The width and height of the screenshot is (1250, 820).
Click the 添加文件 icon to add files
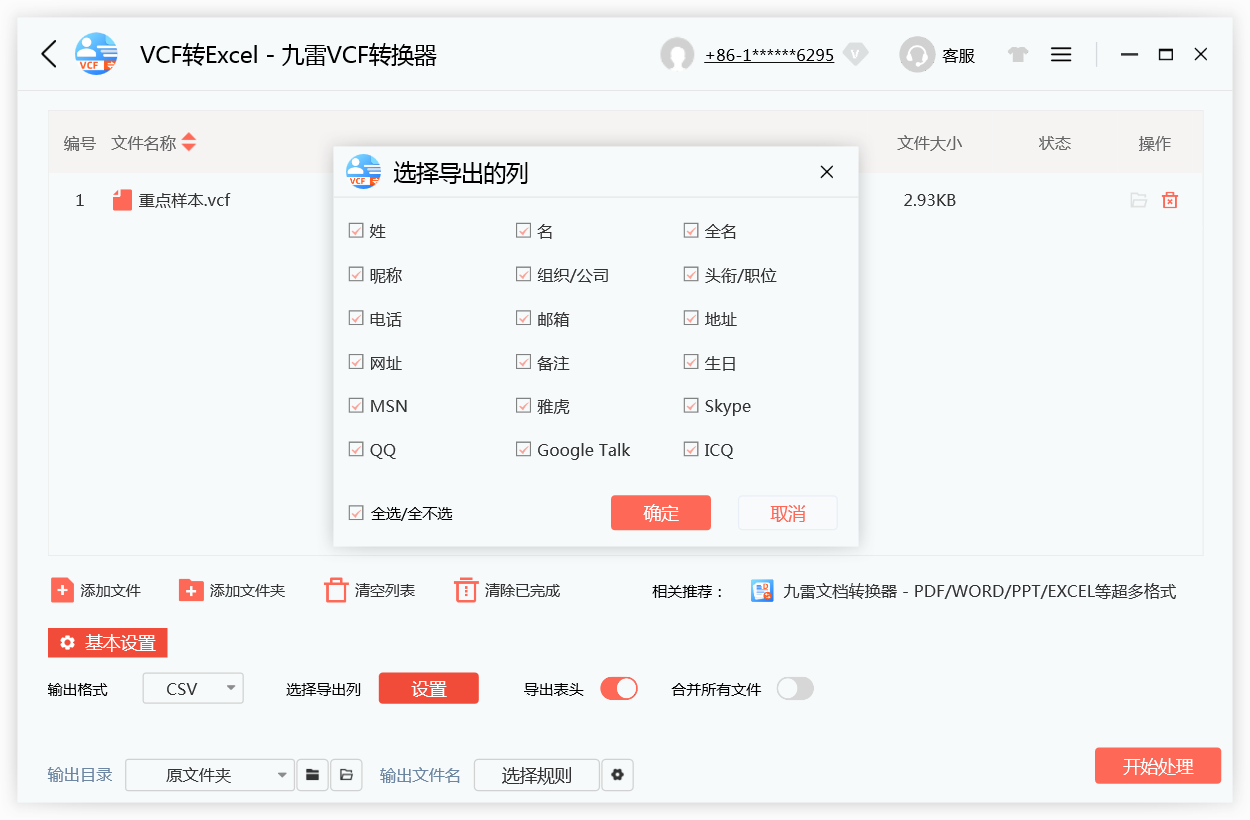click(60, 591)
